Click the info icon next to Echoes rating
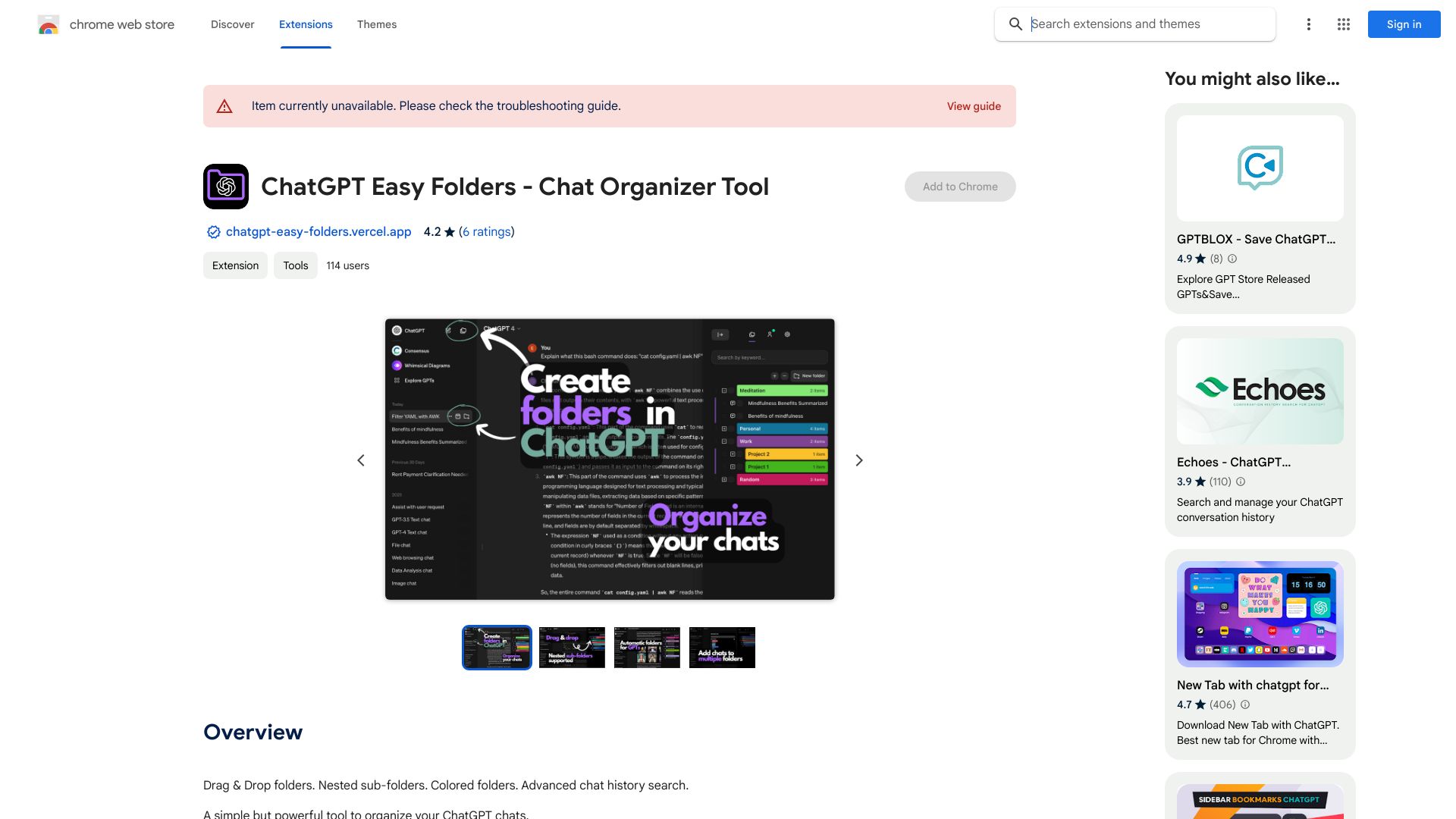The image size is (1456, 819). click(x=1240, y=481)
